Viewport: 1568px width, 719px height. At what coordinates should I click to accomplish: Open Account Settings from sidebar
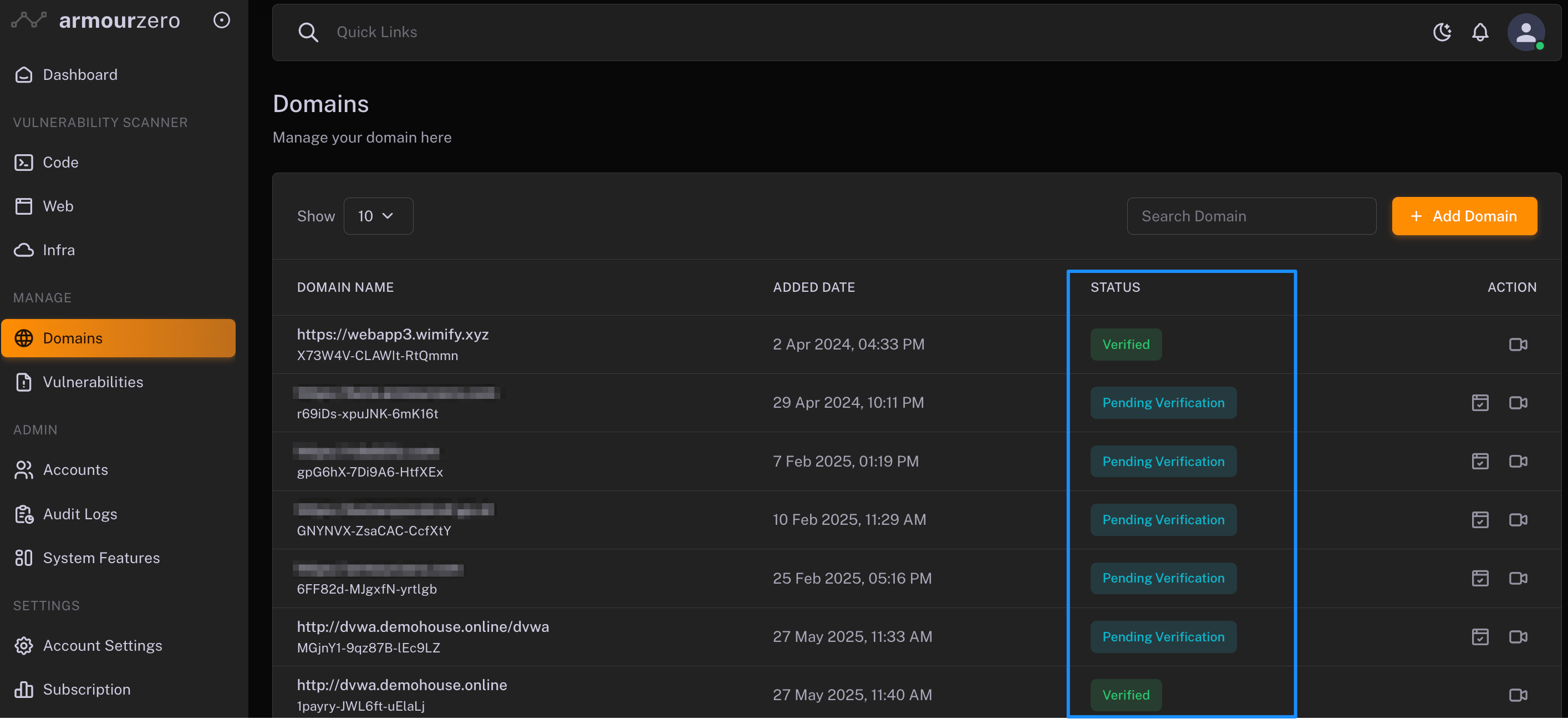(102, 646)
